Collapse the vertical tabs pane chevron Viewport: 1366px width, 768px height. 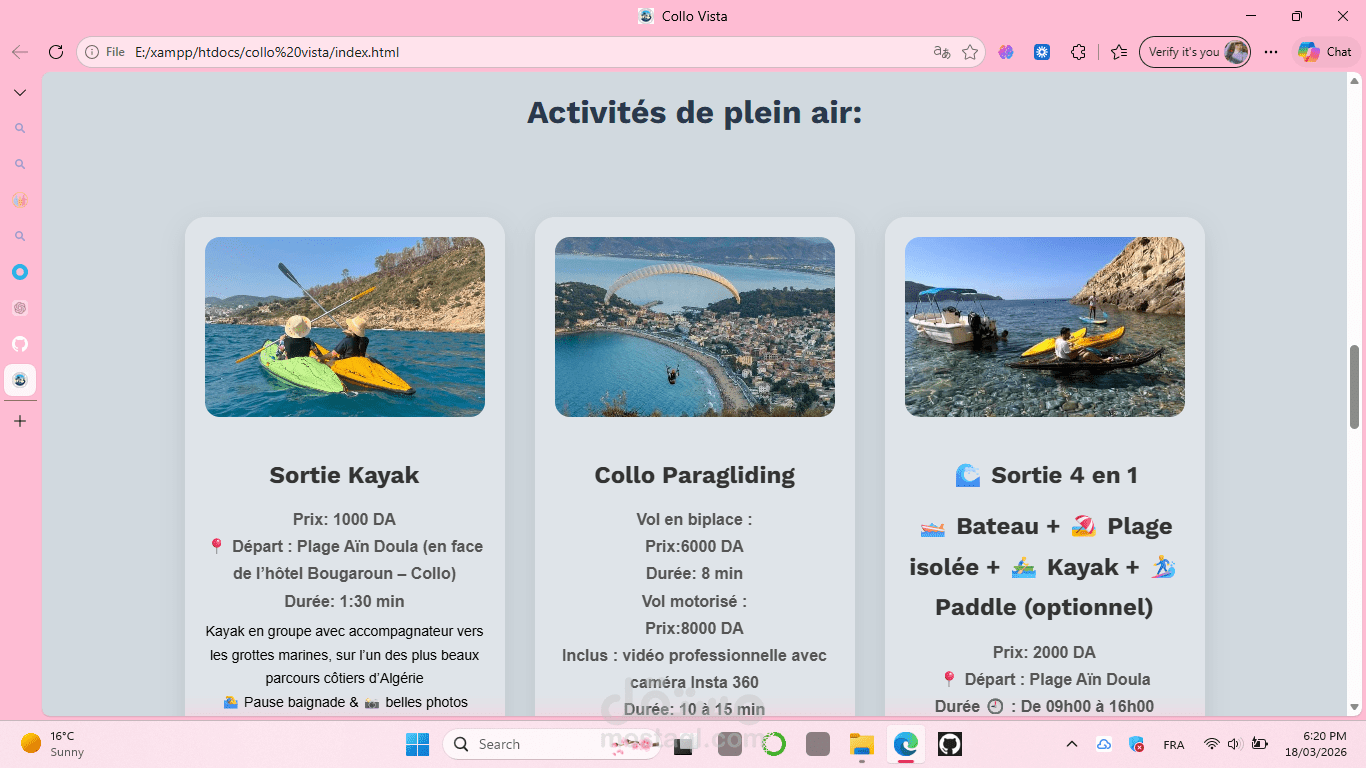(x=20, y=93)
